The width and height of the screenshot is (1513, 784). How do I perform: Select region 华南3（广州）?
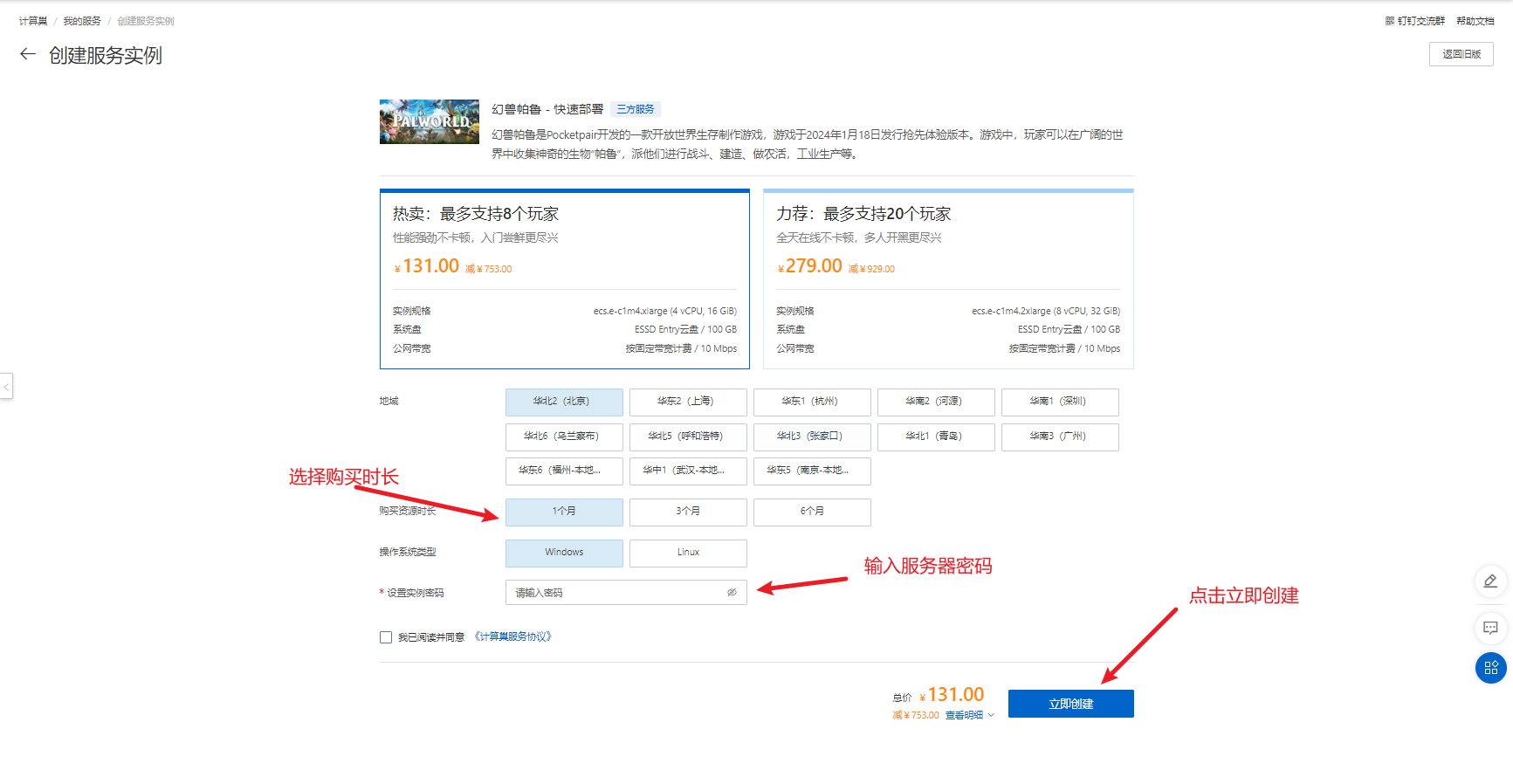(1060, 437)
